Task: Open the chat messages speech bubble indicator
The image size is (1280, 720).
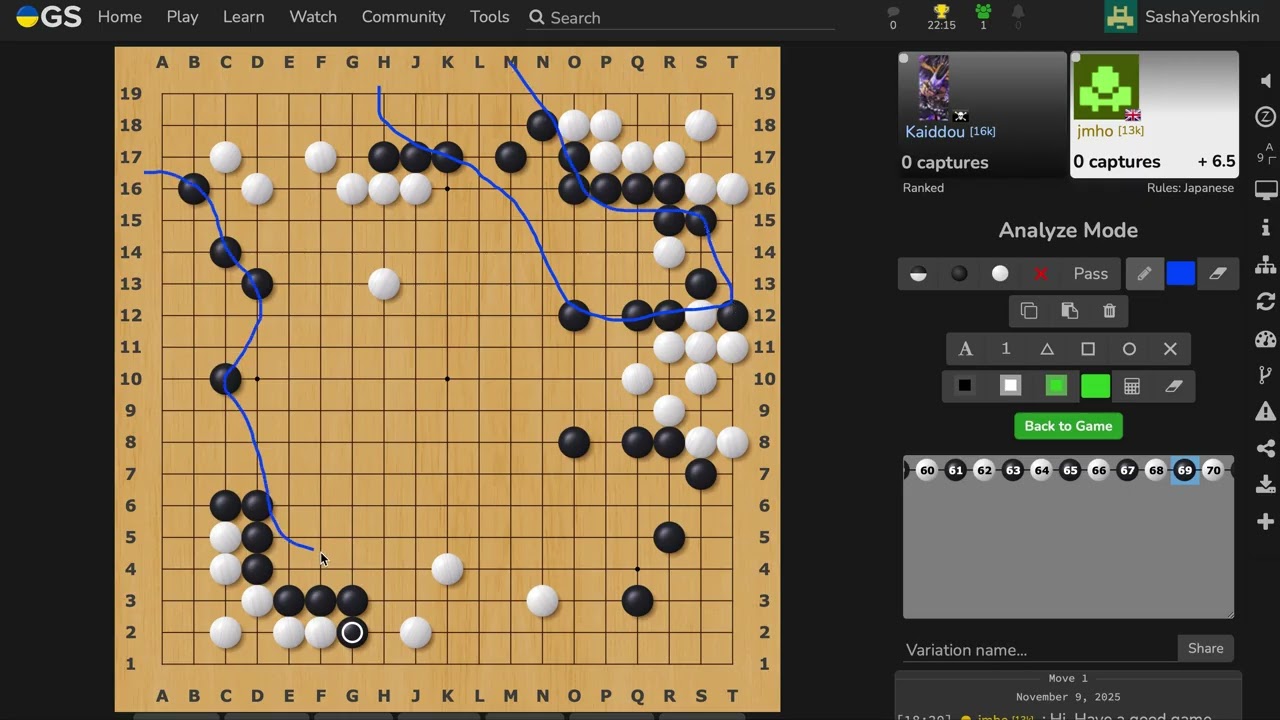Action: click(893, 16)
